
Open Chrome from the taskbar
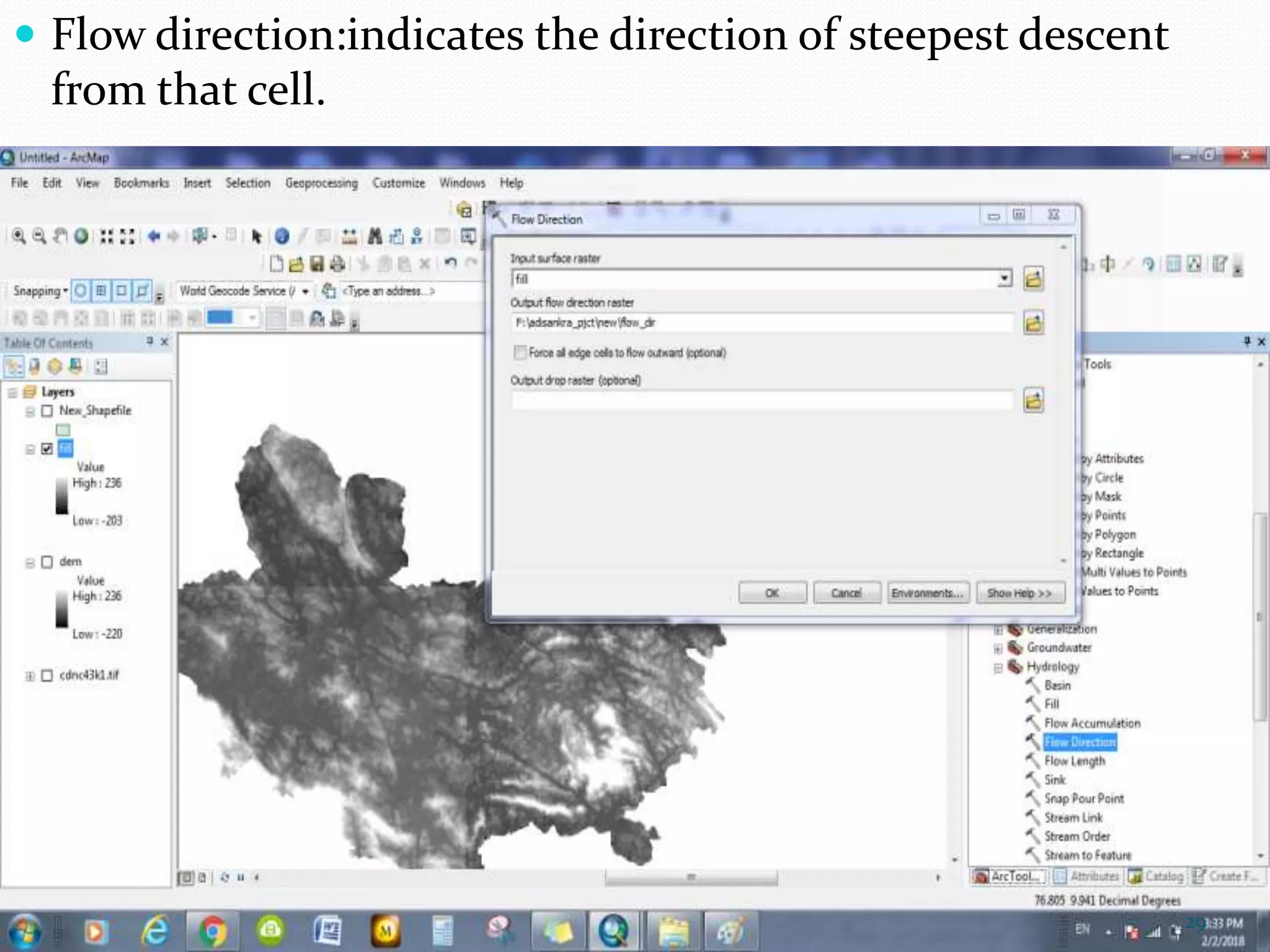211,931
